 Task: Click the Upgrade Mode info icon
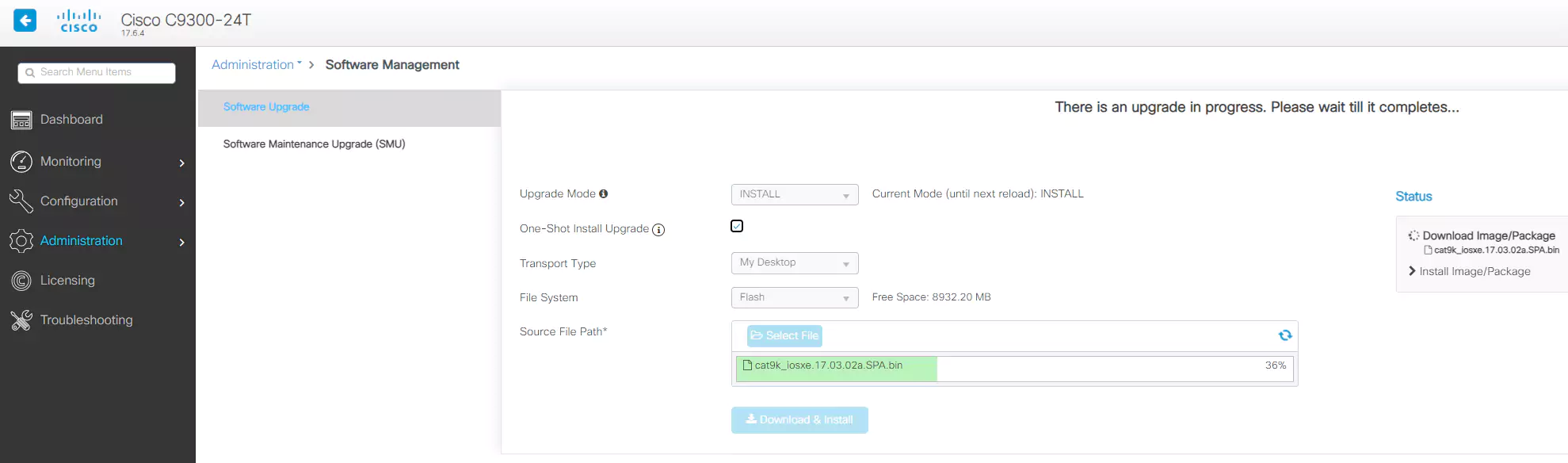604,193
